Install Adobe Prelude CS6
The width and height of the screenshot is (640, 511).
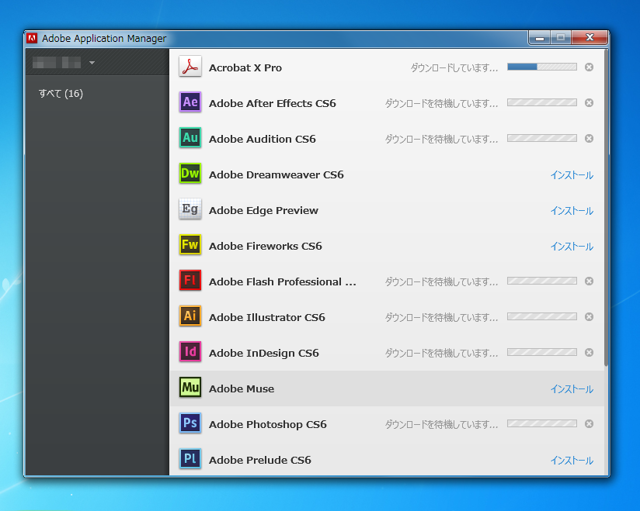(x=571, y=460)
